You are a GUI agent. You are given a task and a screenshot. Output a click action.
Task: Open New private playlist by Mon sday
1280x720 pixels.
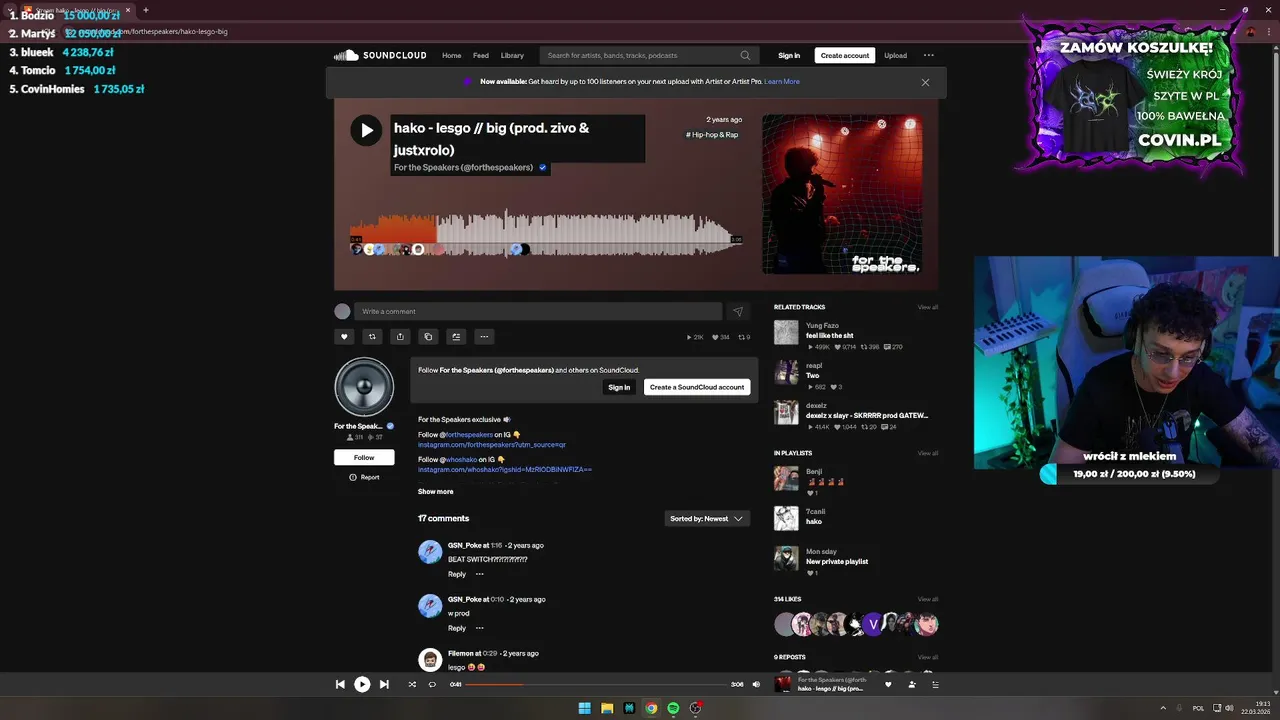pyautogui.click(x=837, y=561)
